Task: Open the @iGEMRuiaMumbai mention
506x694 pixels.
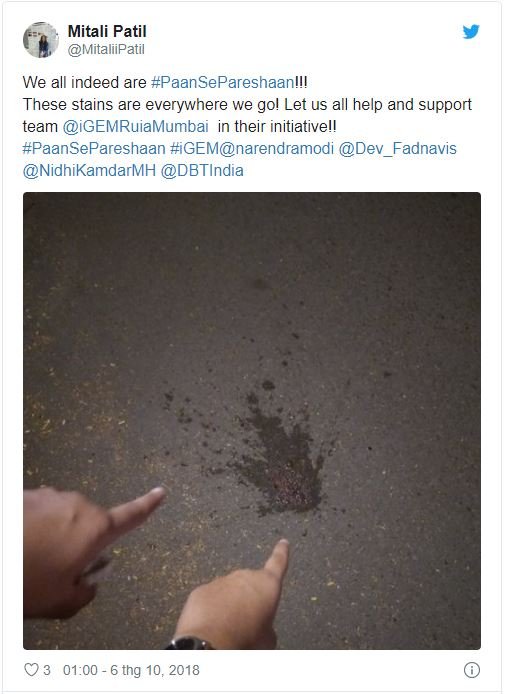Action: (x=135, y=127)
